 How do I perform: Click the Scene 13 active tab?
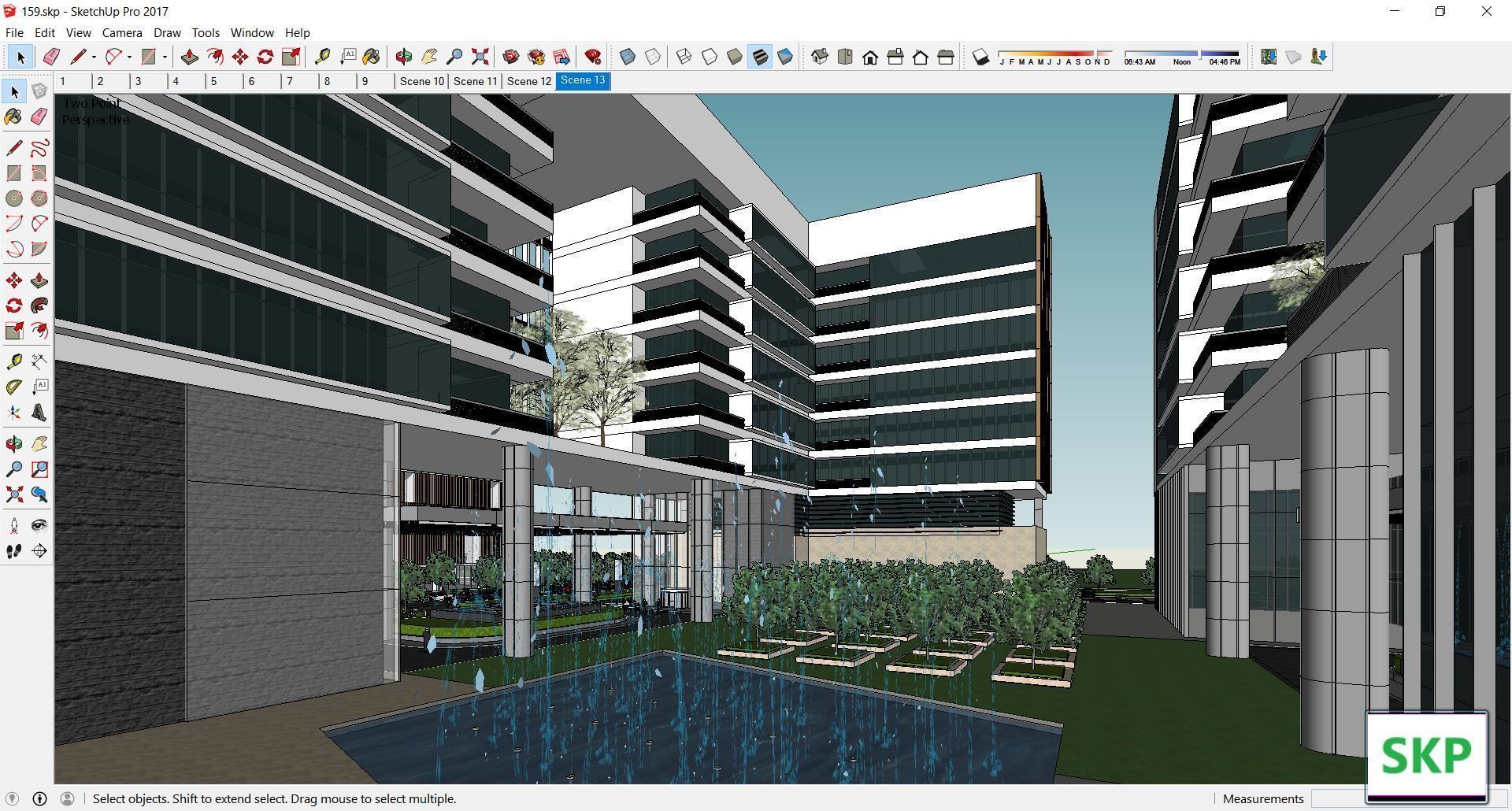point(583,80)
